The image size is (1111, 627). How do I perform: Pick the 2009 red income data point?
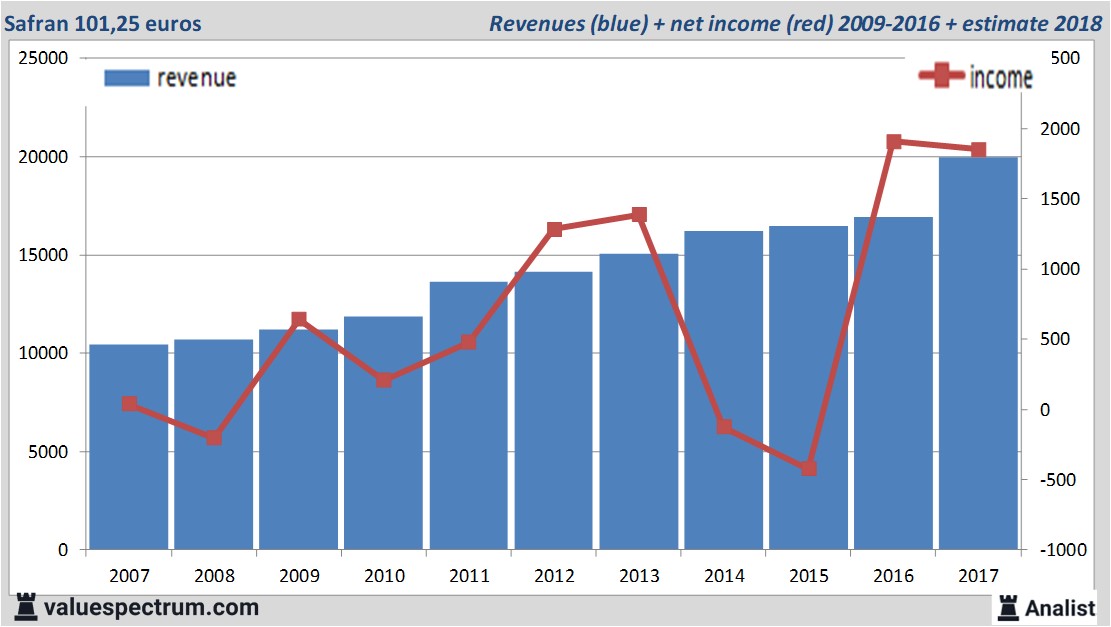click(x=299, y=320)
